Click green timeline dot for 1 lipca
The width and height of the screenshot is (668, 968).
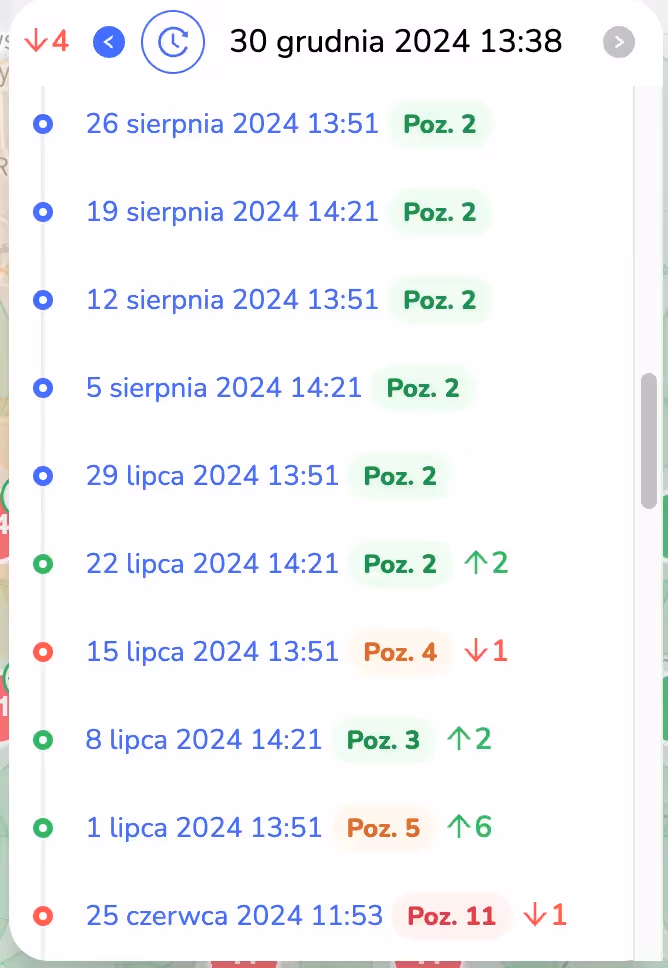click(x=43, y=828)
